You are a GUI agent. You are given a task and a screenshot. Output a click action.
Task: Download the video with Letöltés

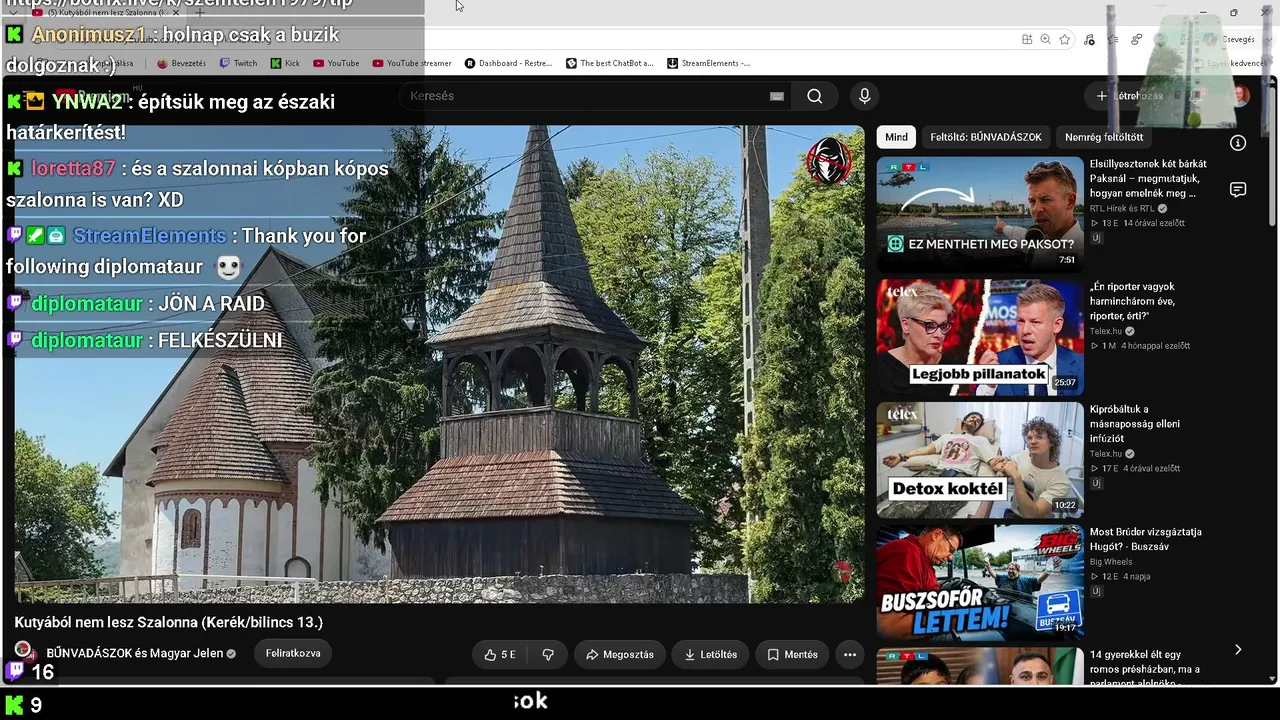[711, 655]
